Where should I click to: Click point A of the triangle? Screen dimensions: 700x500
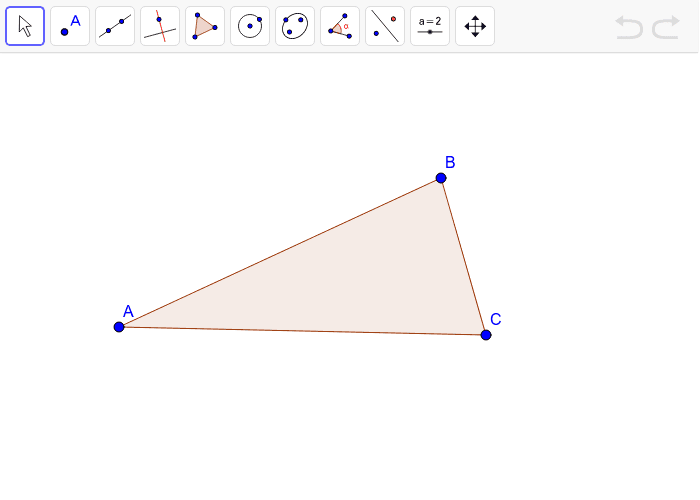119,327
